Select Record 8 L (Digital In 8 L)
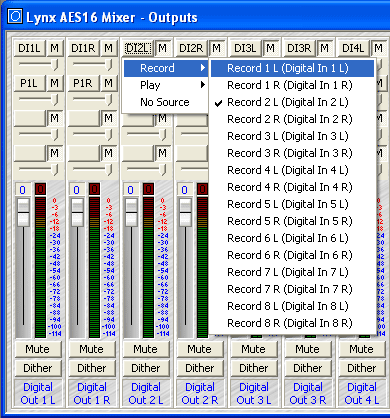The width and height of the screenshot is (390, 418). (x=292, y=306)
